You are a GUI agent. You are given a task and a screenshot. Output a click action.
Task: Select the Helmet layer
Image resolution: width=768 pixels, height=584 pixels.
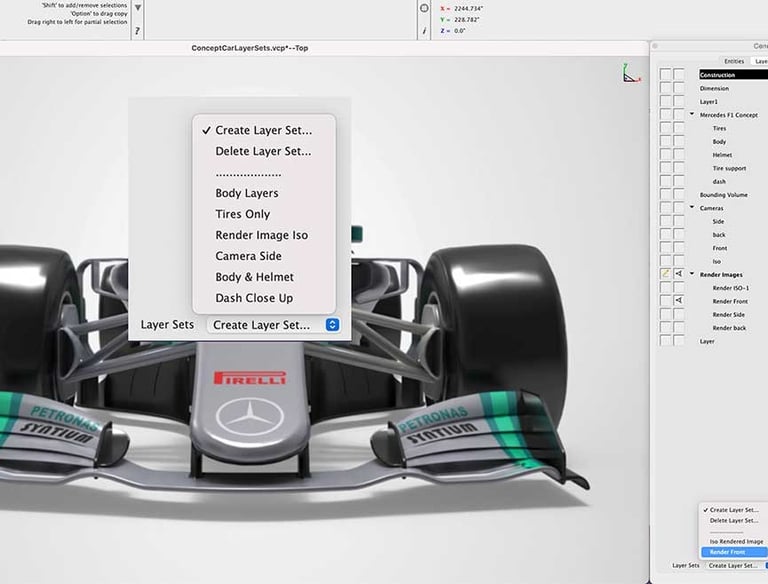(722, 155)
